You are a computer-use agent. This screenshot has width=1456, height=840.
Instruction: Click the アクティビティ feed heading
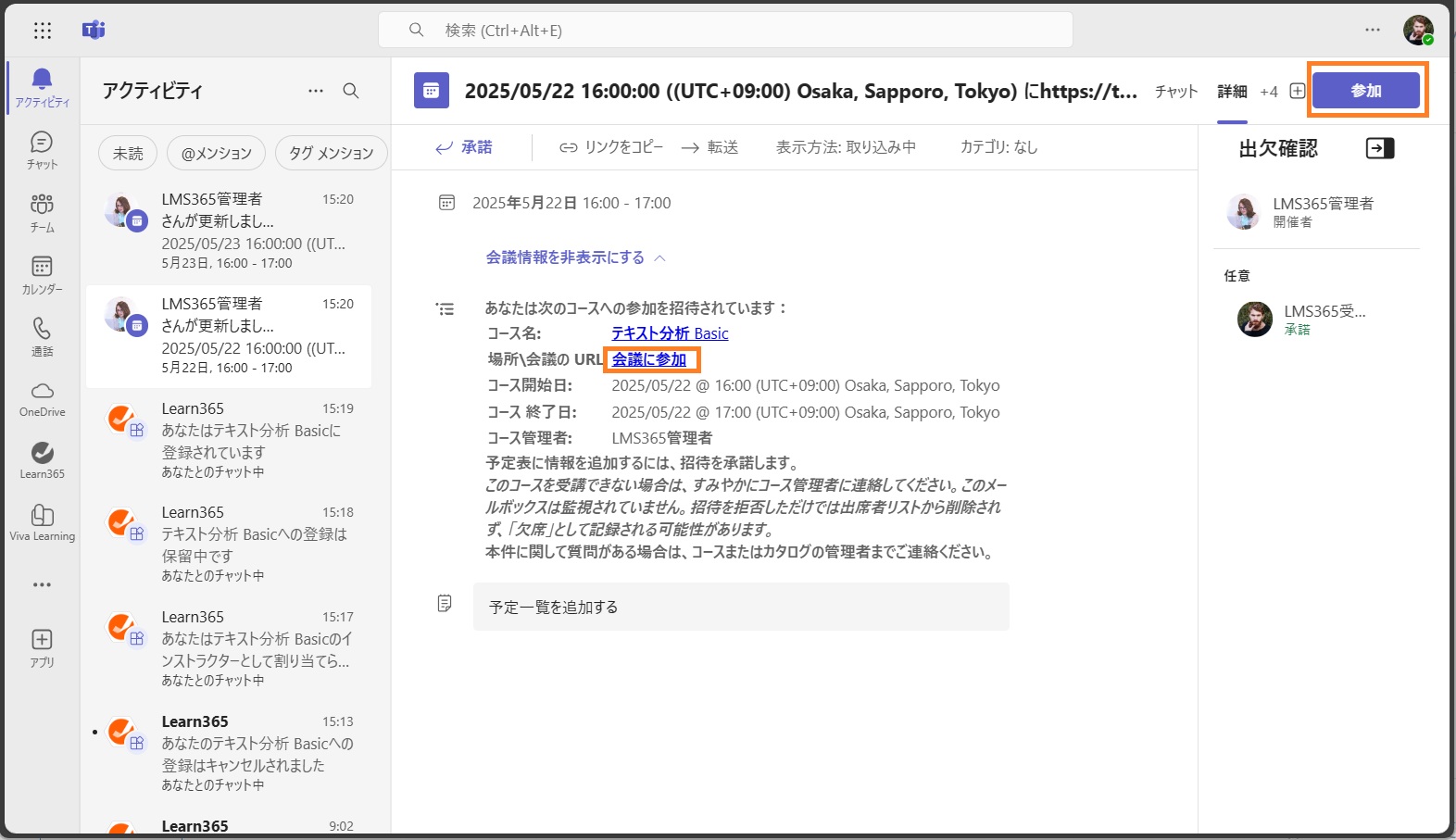(x=153, y=91)
